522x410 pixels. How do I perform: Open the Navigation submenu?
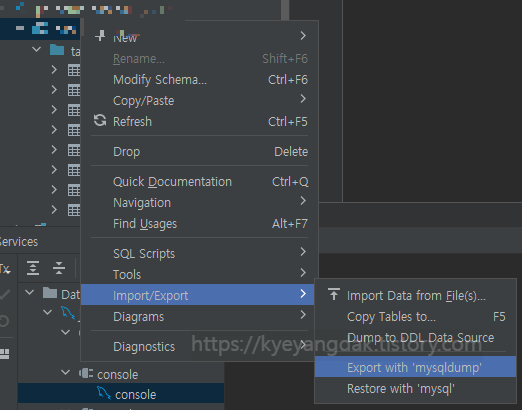pyautogui.click(x=199, y=203)
